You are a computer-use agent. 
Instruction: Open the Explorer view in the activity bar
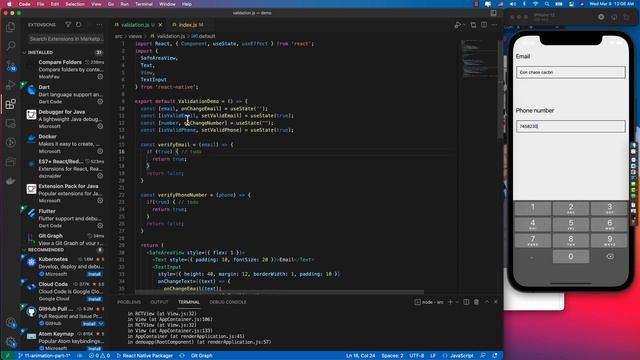11,27
